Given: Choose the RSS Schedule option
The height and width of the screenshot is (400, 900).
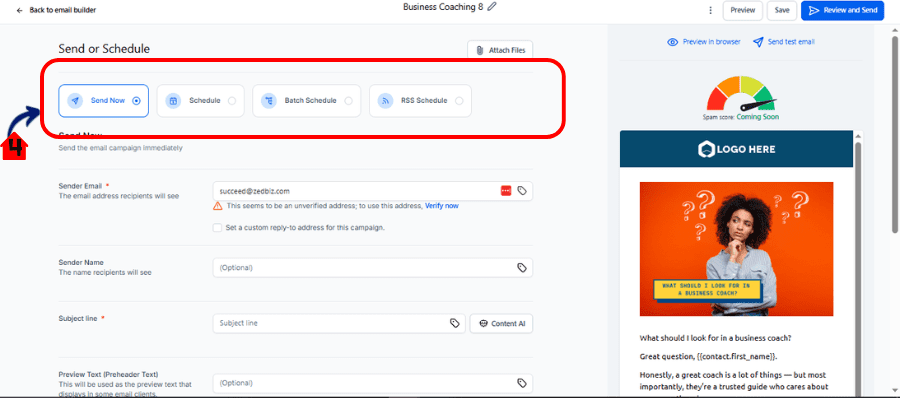Looking at the screenshot, I should coord(458,100).
